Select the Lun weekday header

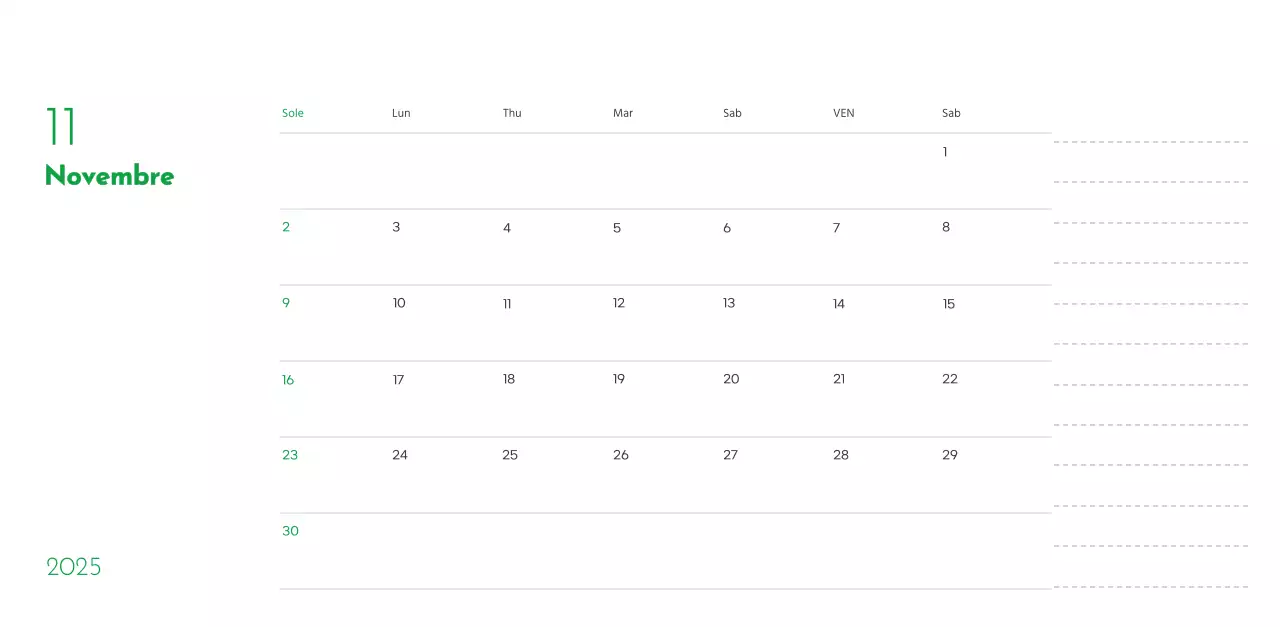point(401,113)
